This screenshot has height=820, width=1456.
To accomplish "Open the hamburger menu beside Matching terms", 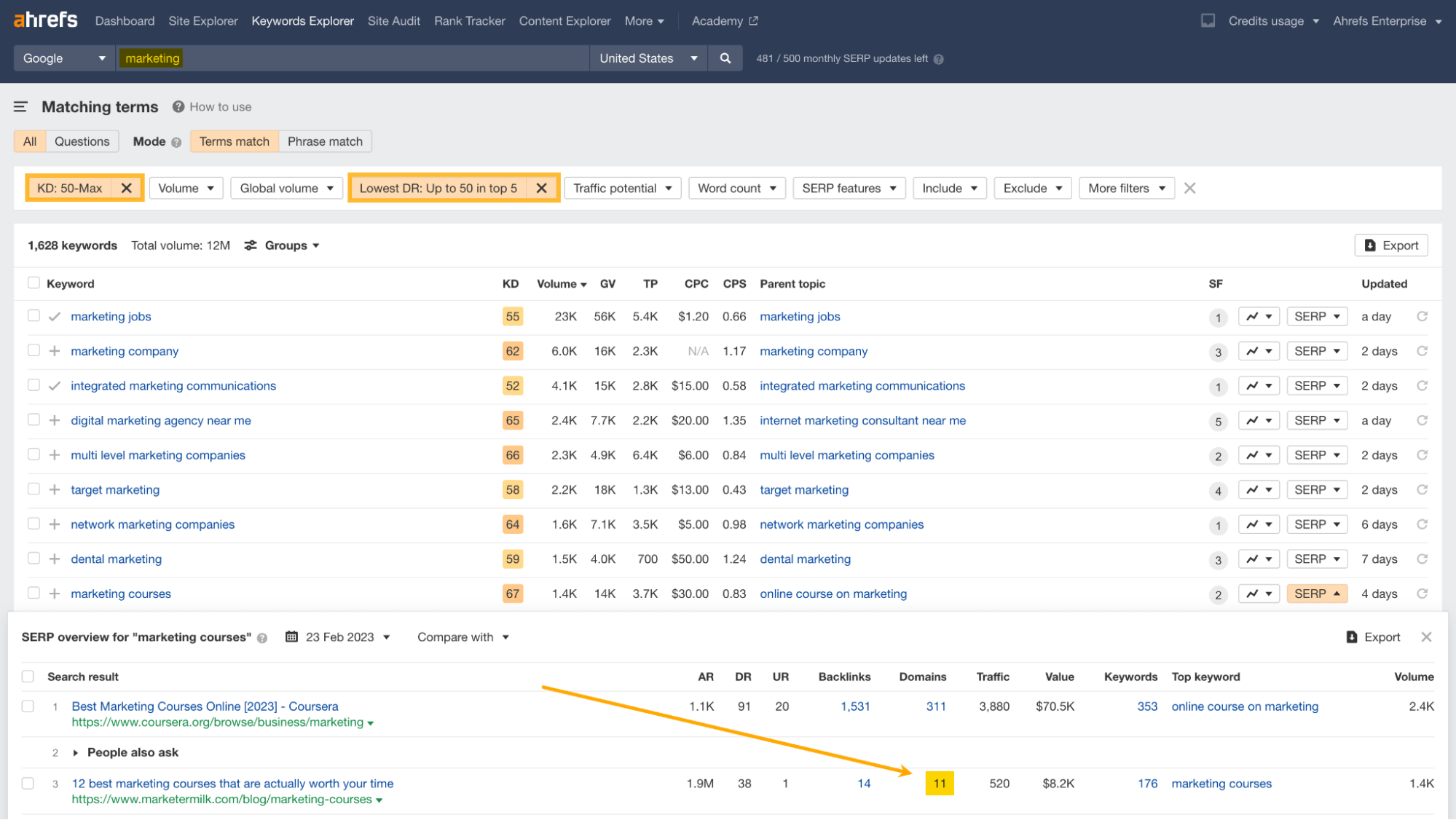I will click(x=20, y=106).
